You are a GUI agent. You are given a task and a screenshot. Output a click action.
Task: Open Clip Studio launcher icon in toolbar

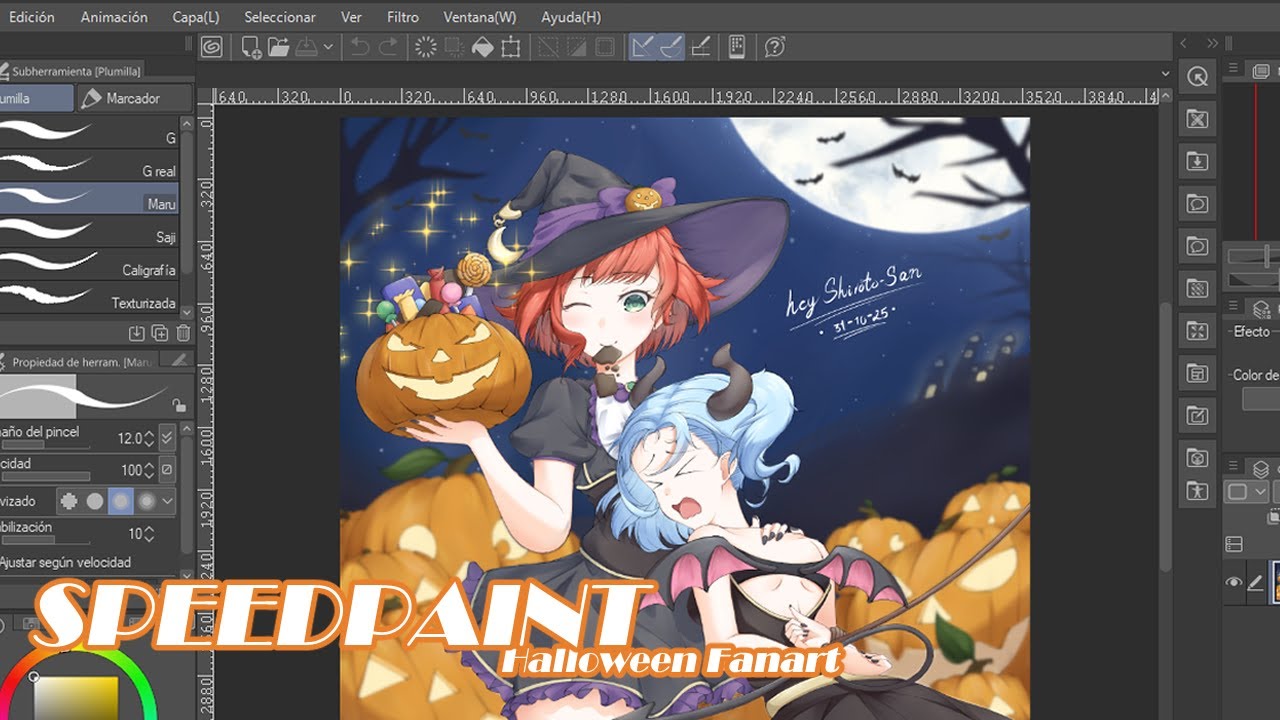click(211, 47)
